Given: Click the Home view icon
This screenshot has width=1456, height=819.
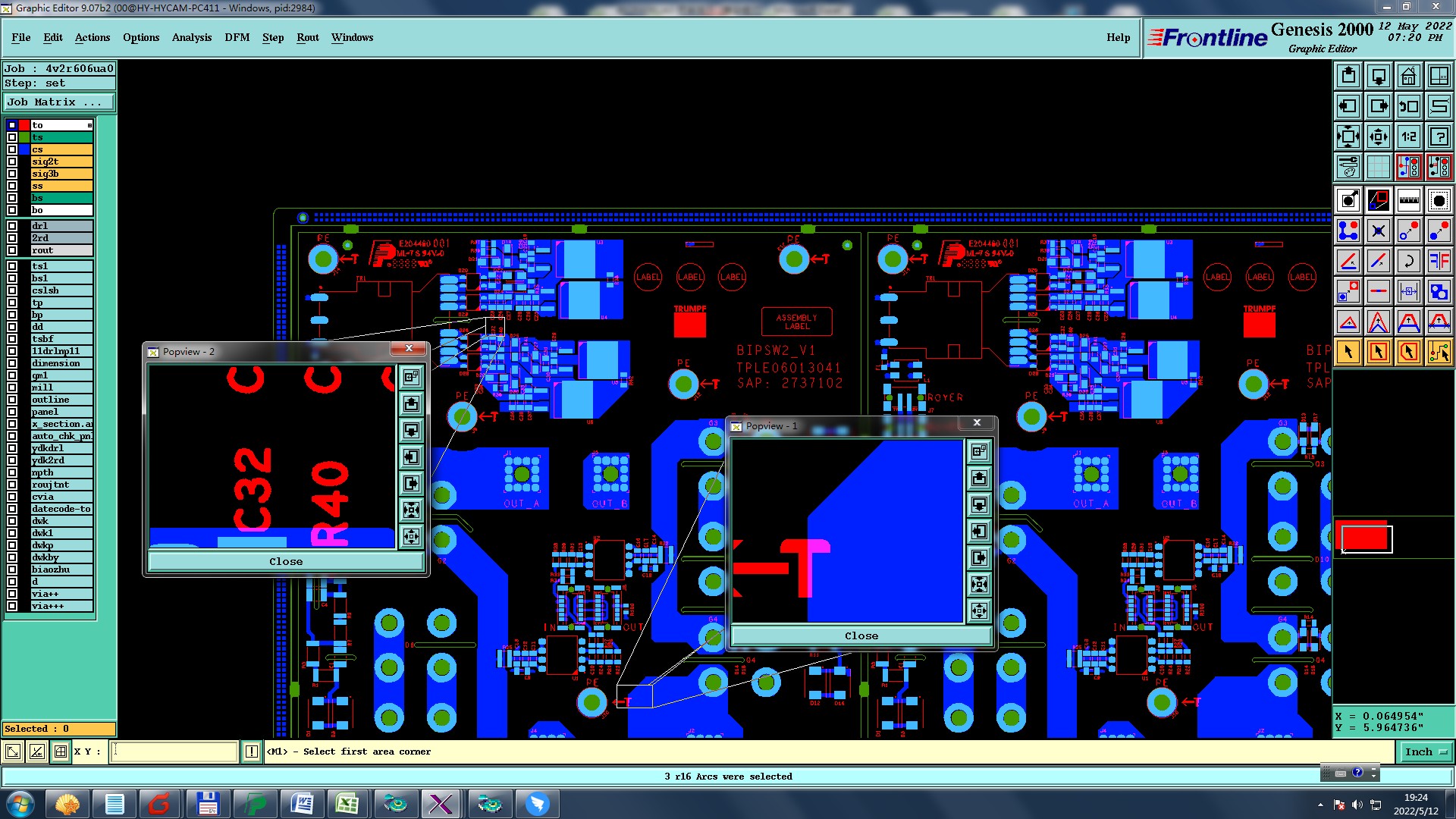Looking at the screenshot, I should pos(1408,76).
